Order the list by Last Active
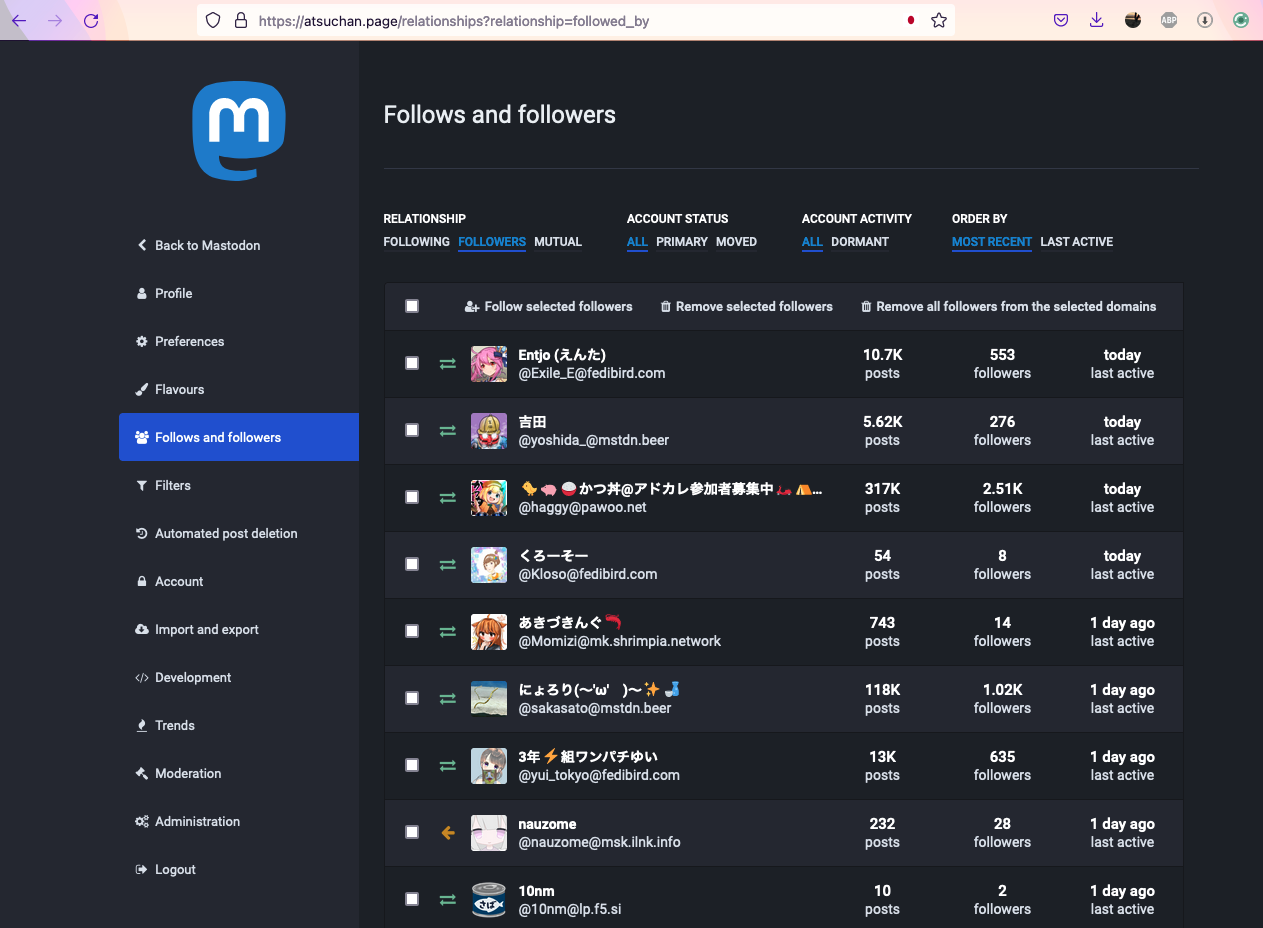 coord(1076,242)
